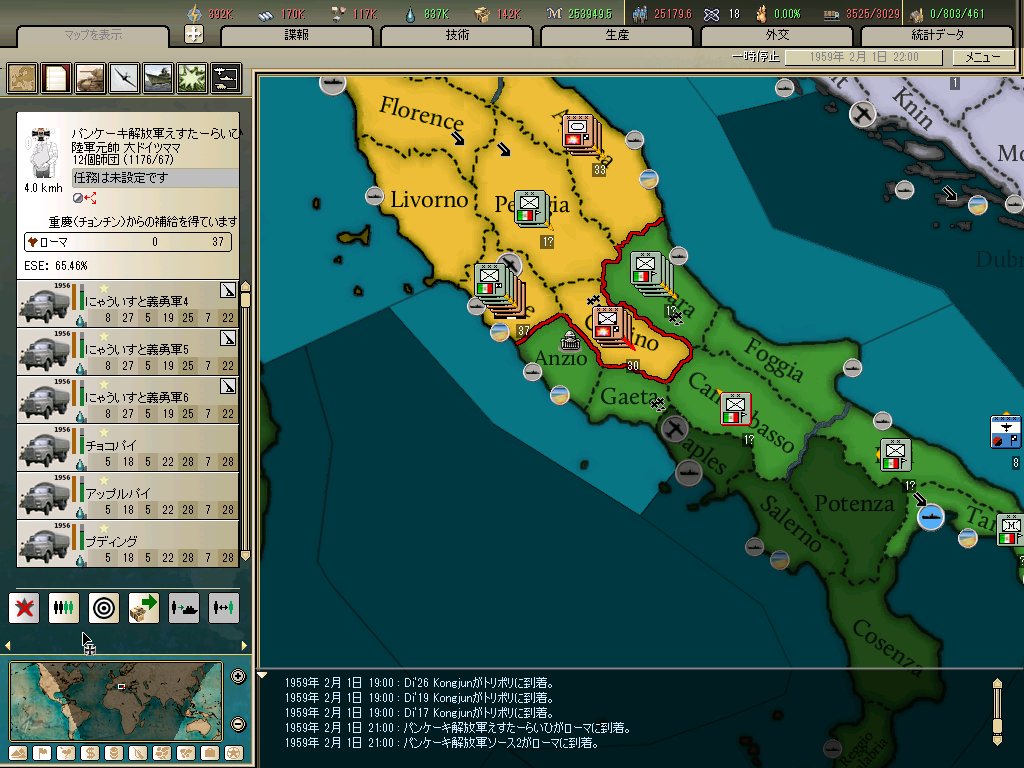Image resolution: width=1024 pixels, height=768 pixels.
Task: Zoom in with minimap plus button
Action: pyautogui.click(x=238, y=677)
